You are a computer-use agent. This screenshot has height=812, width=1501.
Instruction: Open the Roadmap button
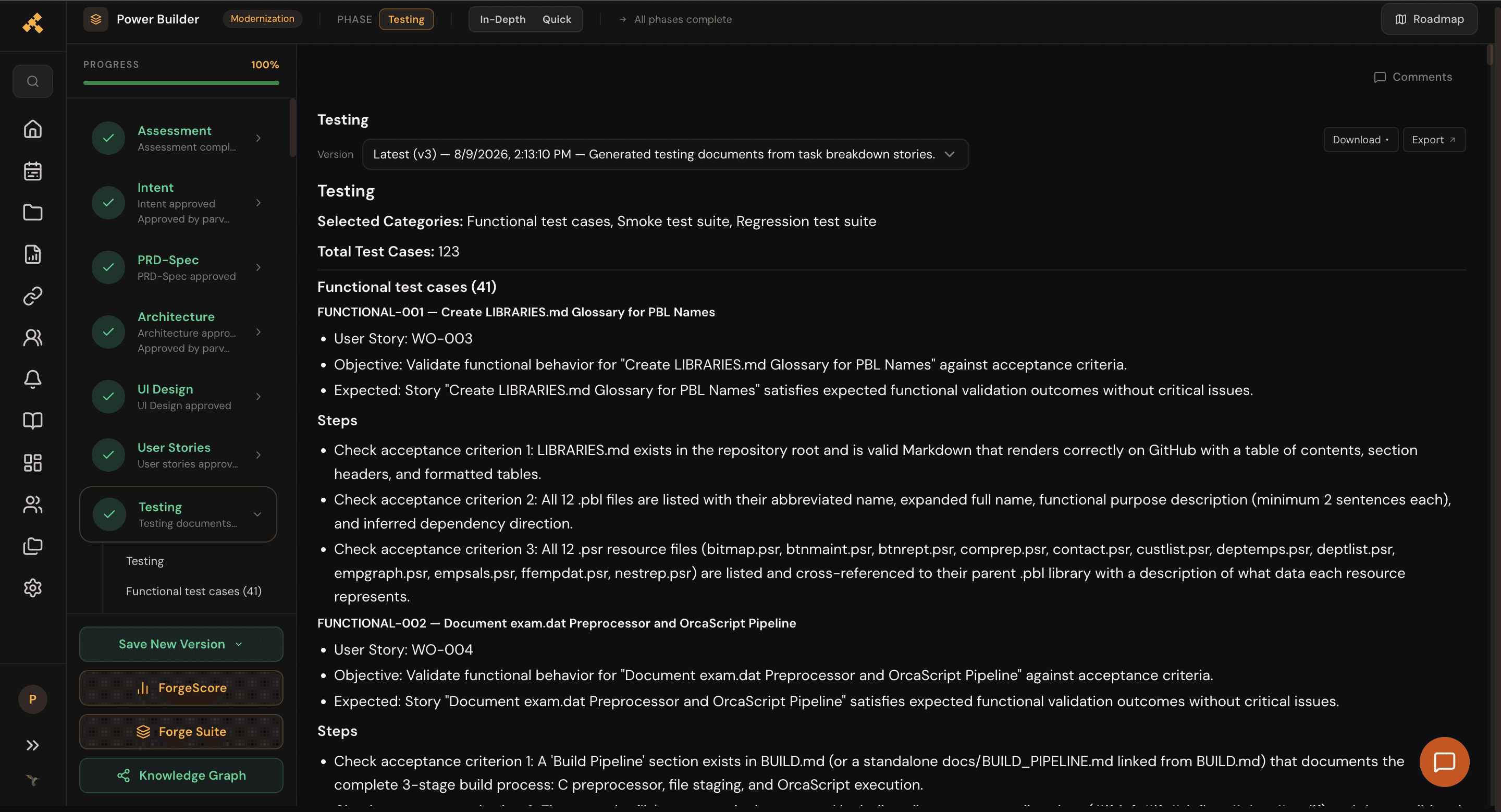coord(1429,19)
